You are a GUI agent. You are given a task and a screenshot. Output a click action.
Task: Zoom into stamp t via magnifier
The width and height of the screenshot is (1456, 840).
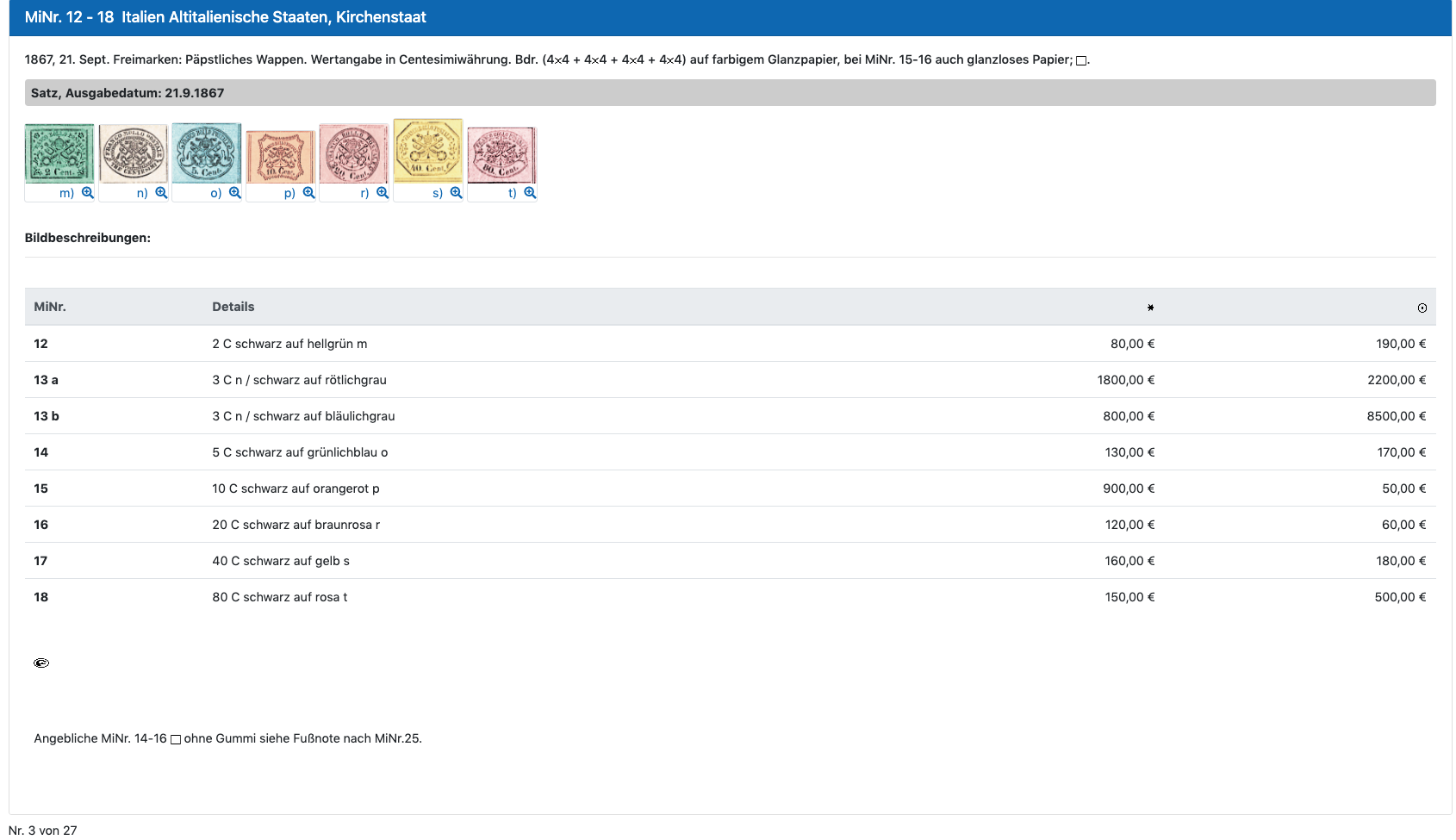(x=530, y=193)
